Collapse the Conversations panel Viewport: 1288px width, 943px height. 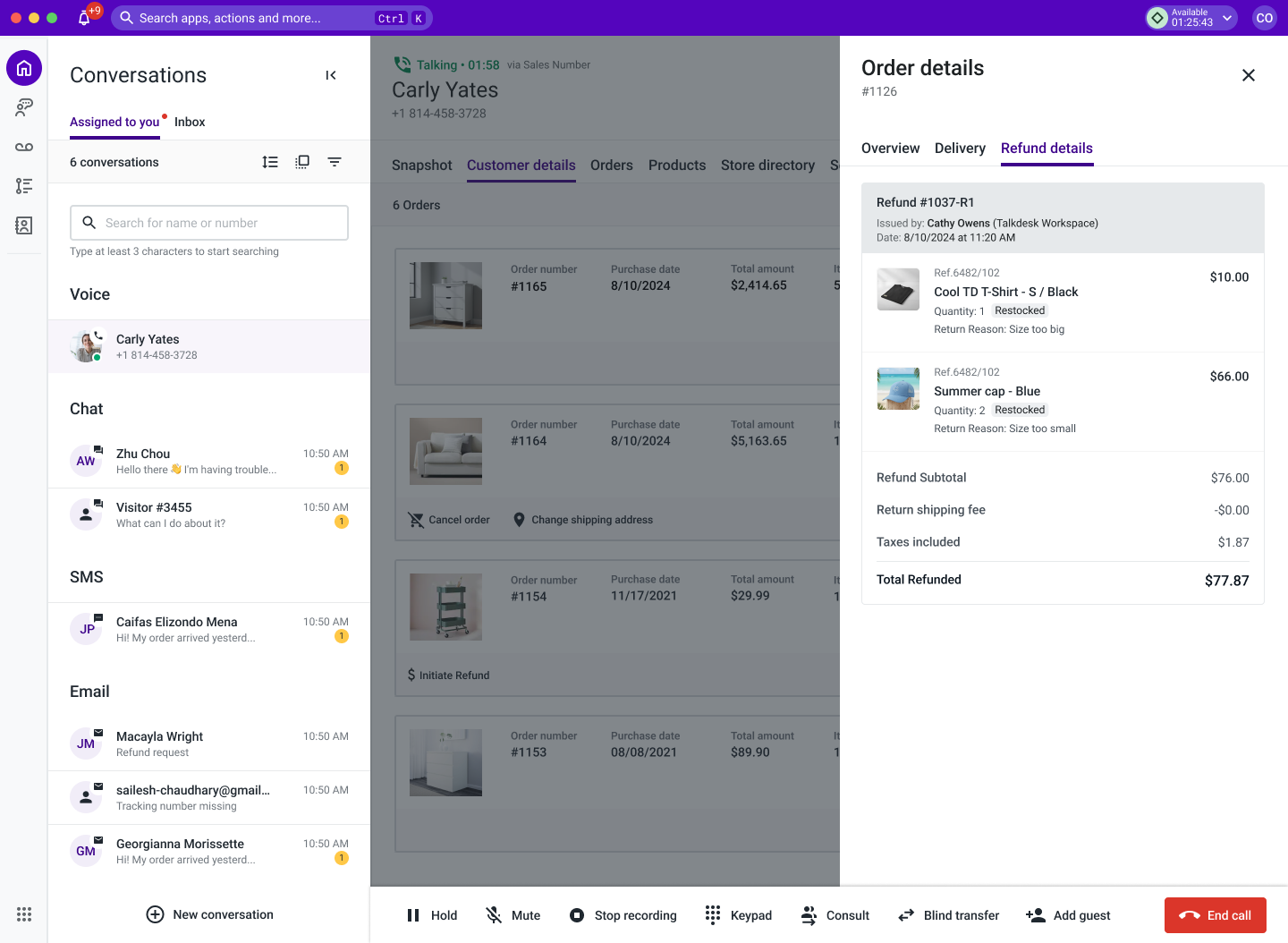(x=331, y=75)
